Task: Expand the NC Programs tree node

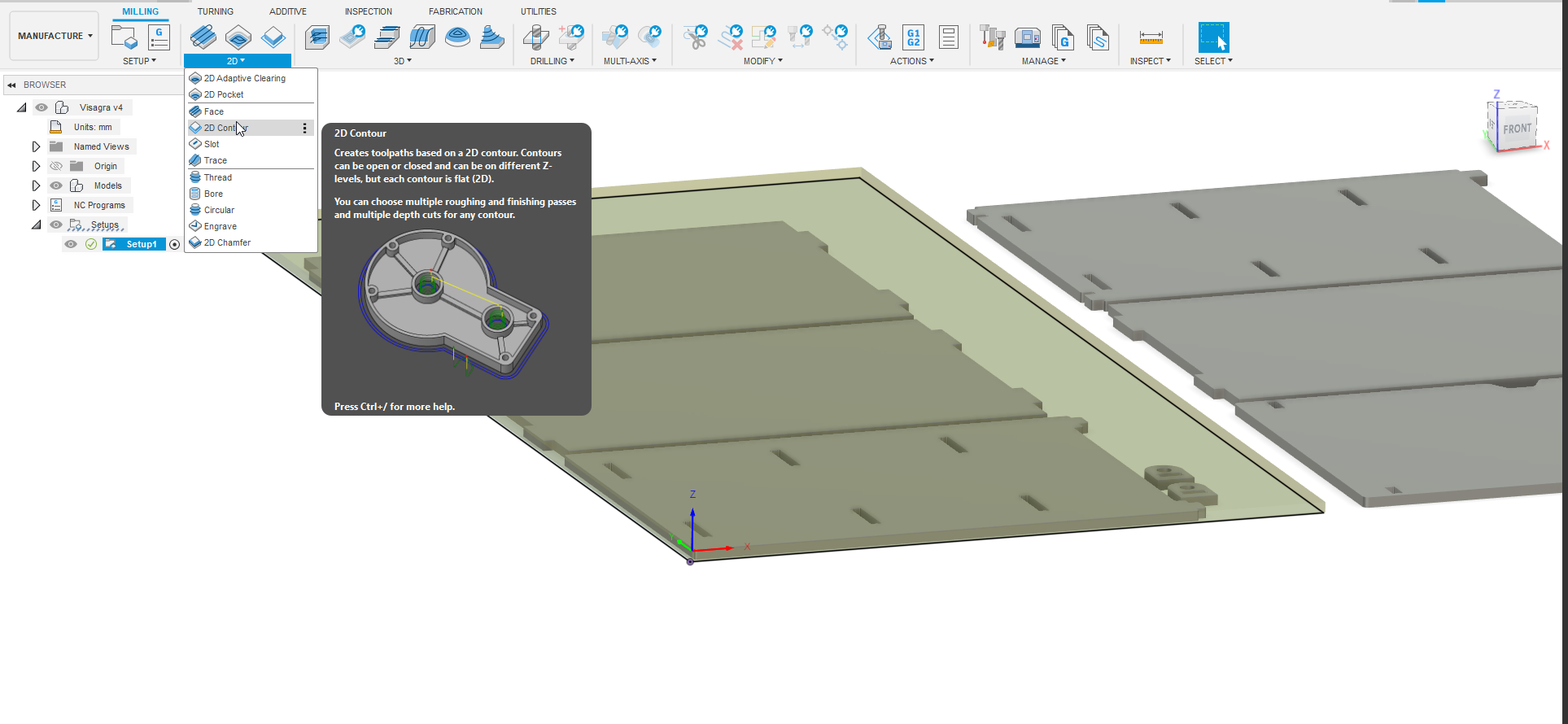Action: (x=36, y=205)
